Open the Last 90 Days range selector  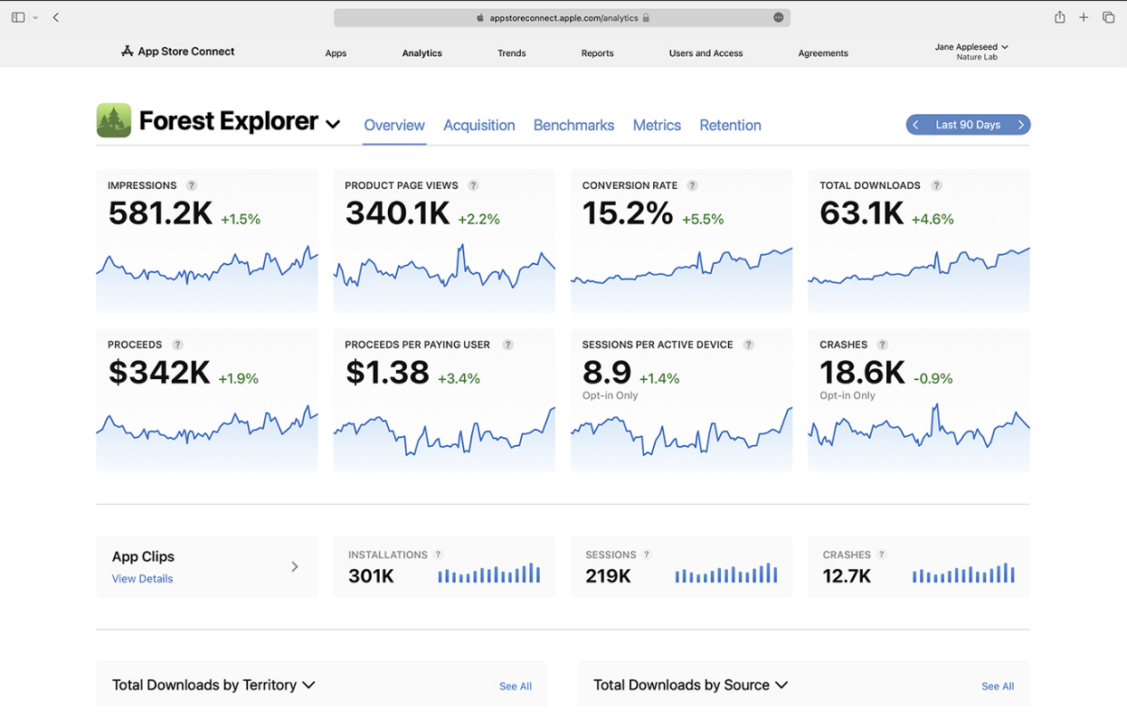(x=967, y=125)
